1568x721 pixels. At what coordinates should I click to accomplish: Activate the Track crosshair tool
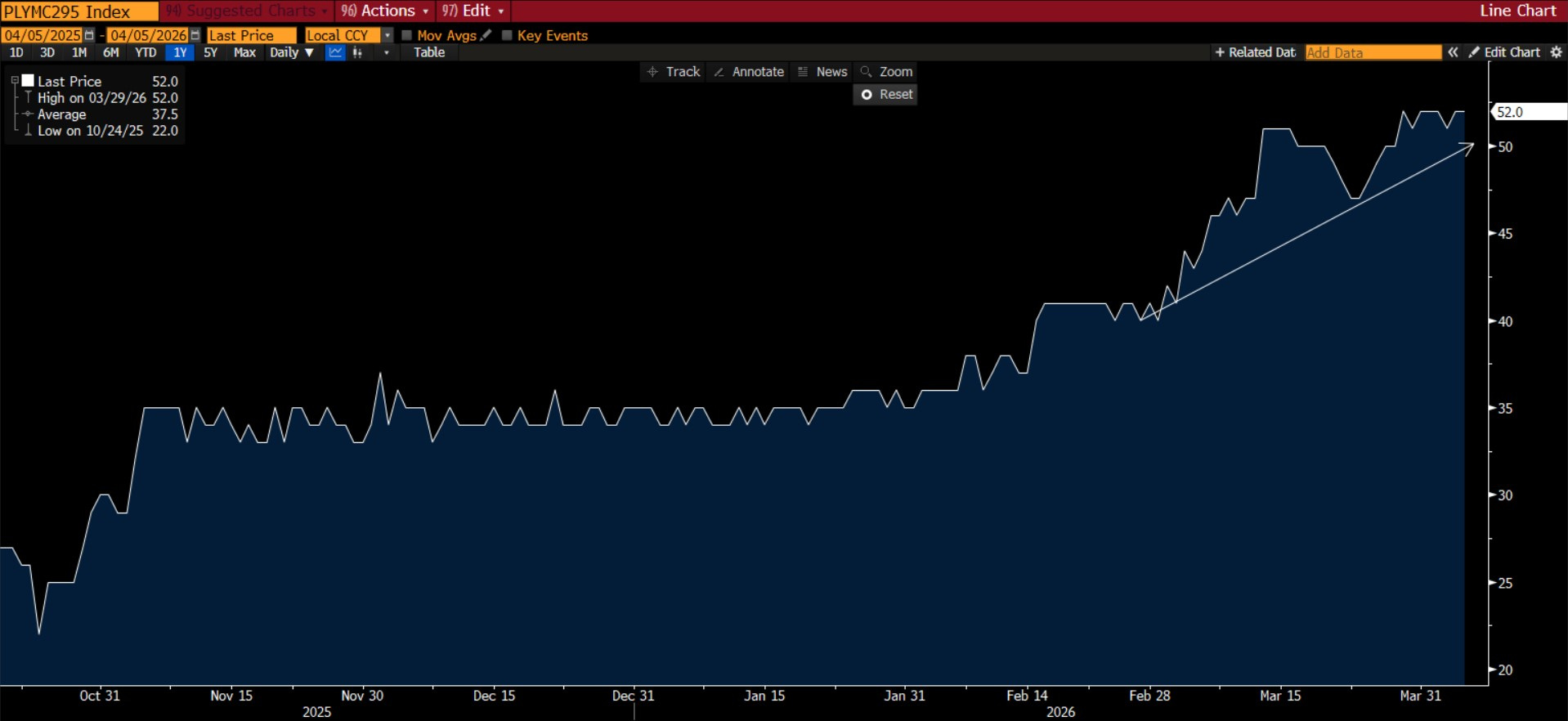[x=674, y=72]
